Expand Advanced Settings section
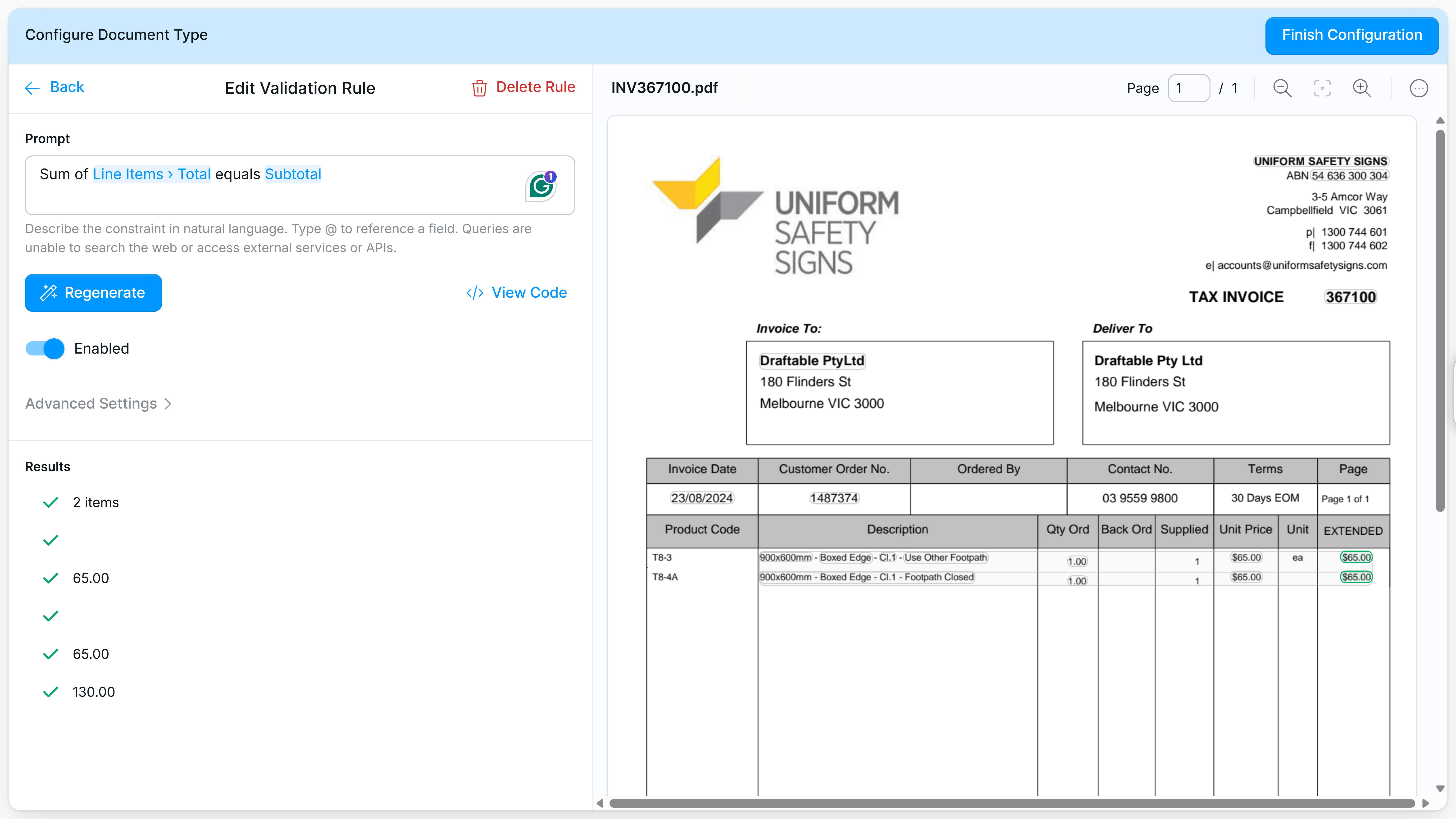 click(98, 404)
